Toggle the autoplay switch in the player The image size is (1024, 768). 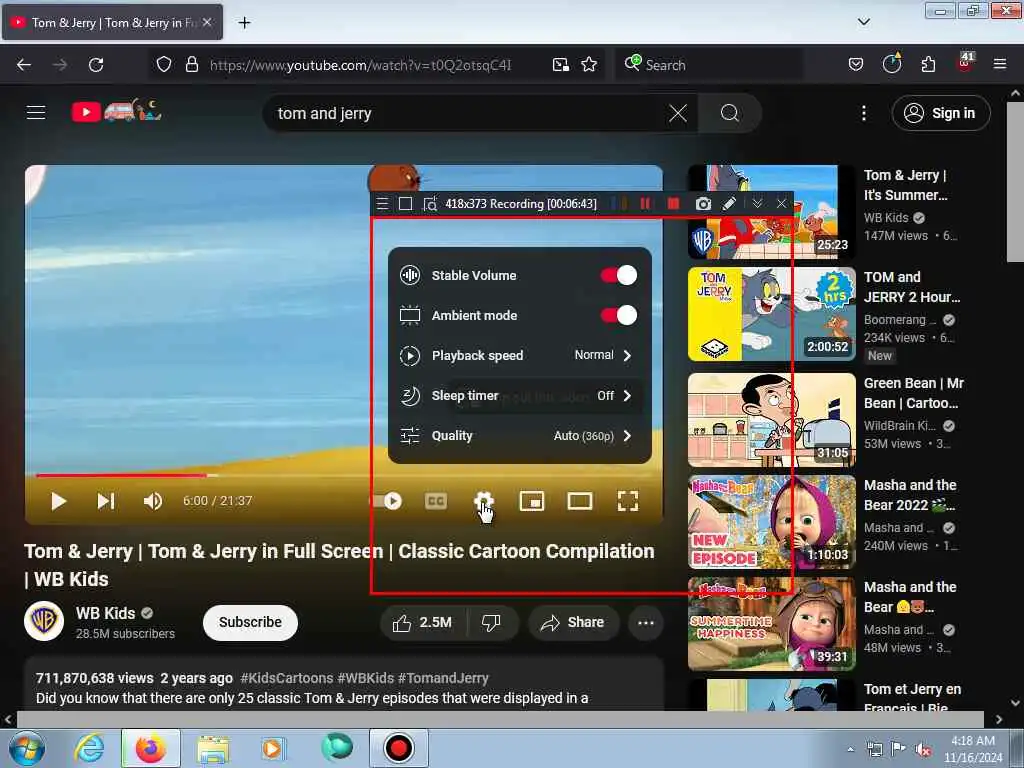(x=387, y=501)
